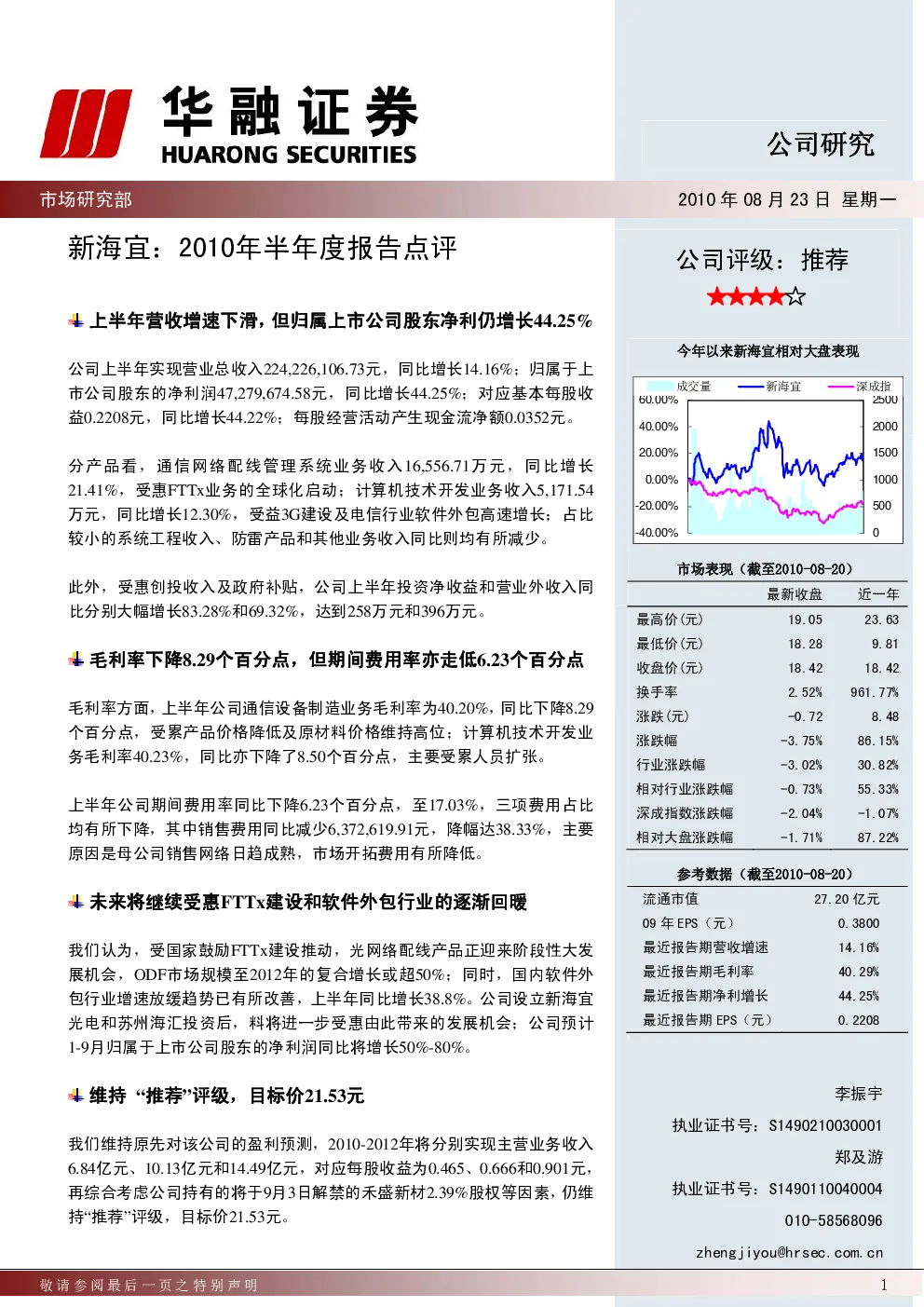Click the certificate number S1490110040004
The width and height of the screenshot is (924, 1307).
point(825,1189)
